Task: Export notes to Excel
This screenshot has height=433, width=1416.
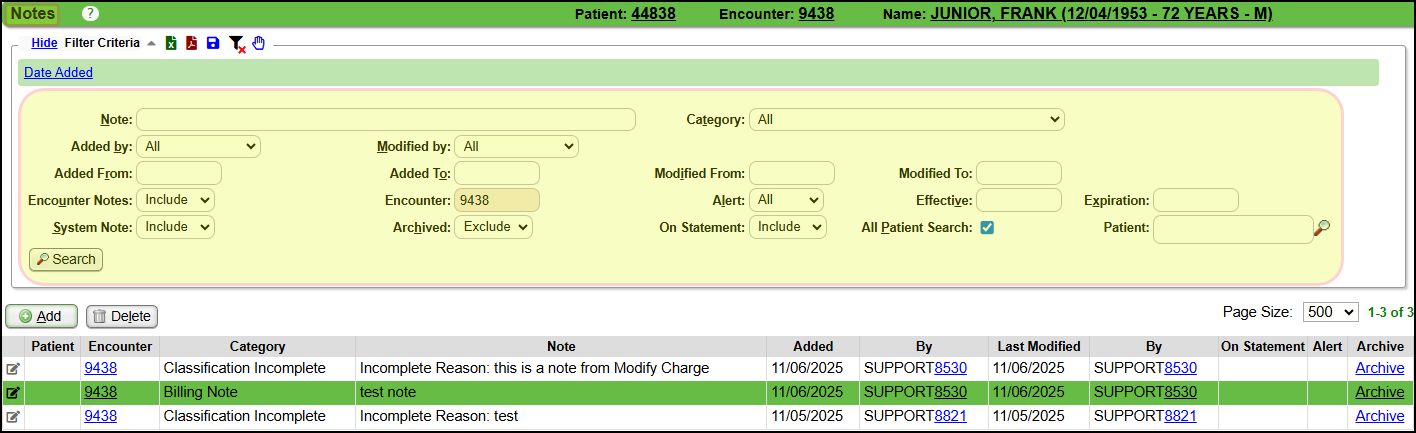Action: coord(171,43)
